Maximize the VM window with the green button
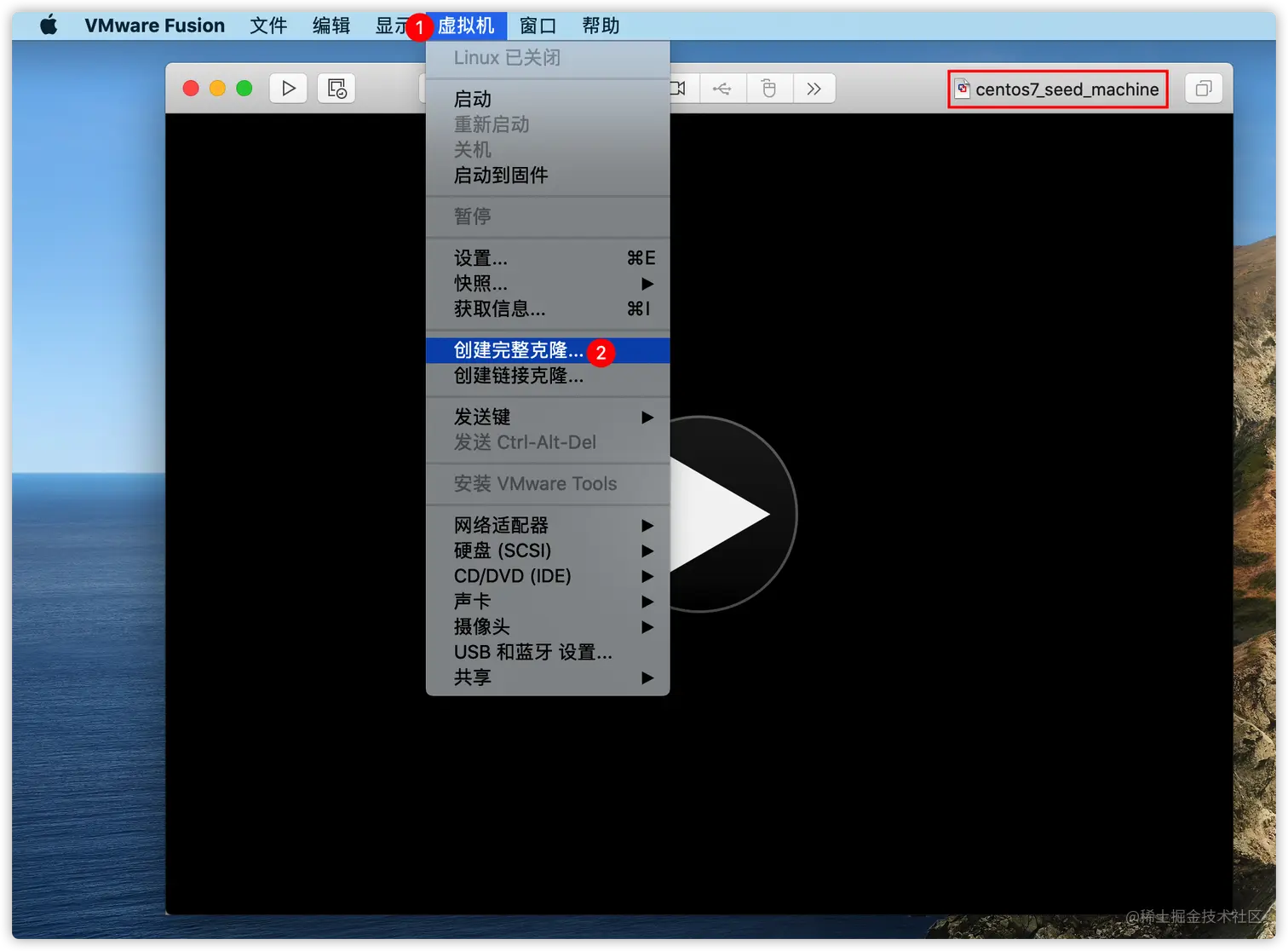The height and width of the screenshot is (951, 1288). pyautogui.click(x=244, y=89)
